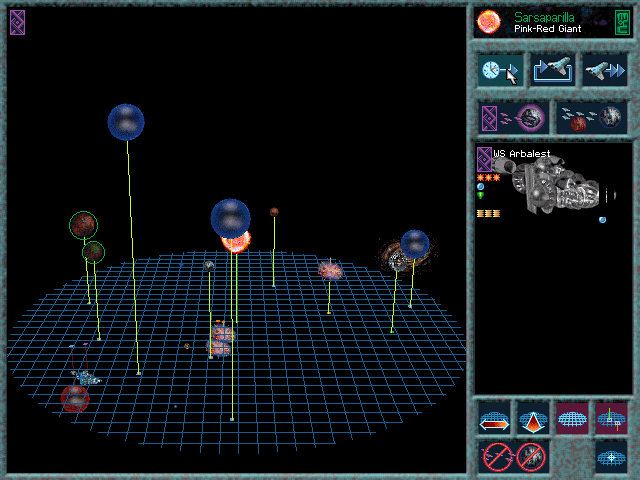Click the pink nebula star lane object
This screenshot has width=640, height=480.
[330, 270]
